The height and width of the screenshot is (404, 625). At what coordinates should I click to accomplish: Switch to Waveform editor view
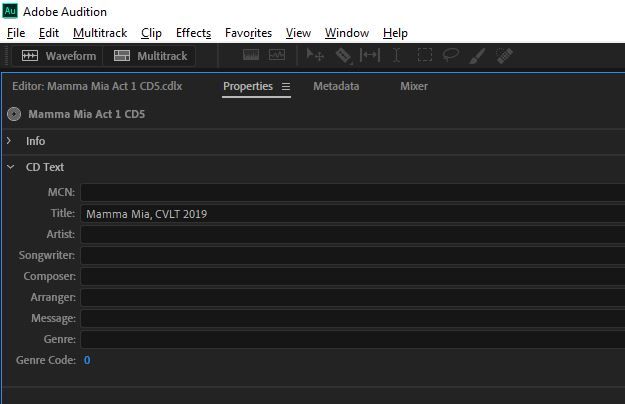[58, 56]
